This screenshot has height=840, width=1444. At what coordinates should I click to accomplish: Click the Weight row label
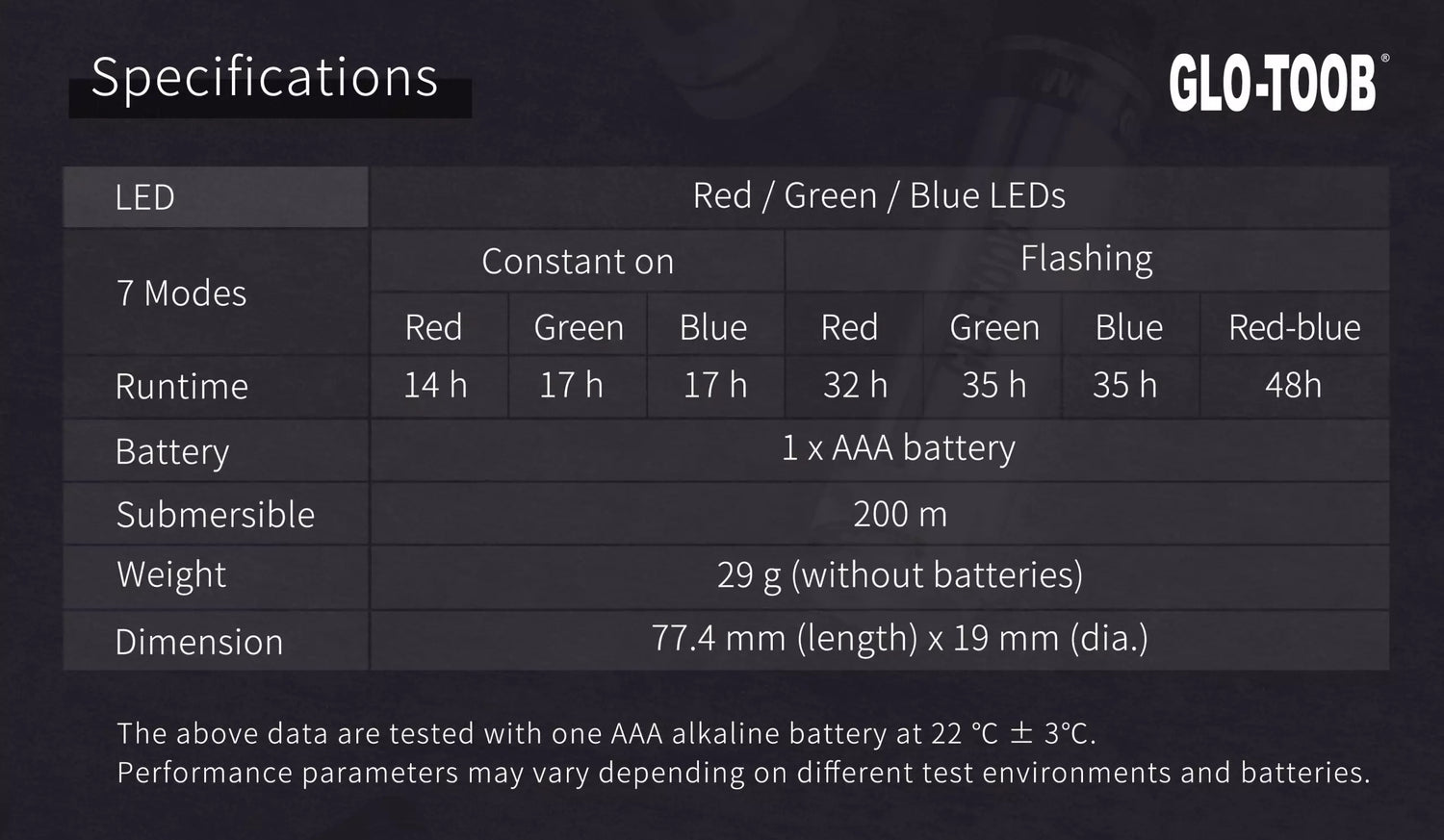click(x=171, y=574)
